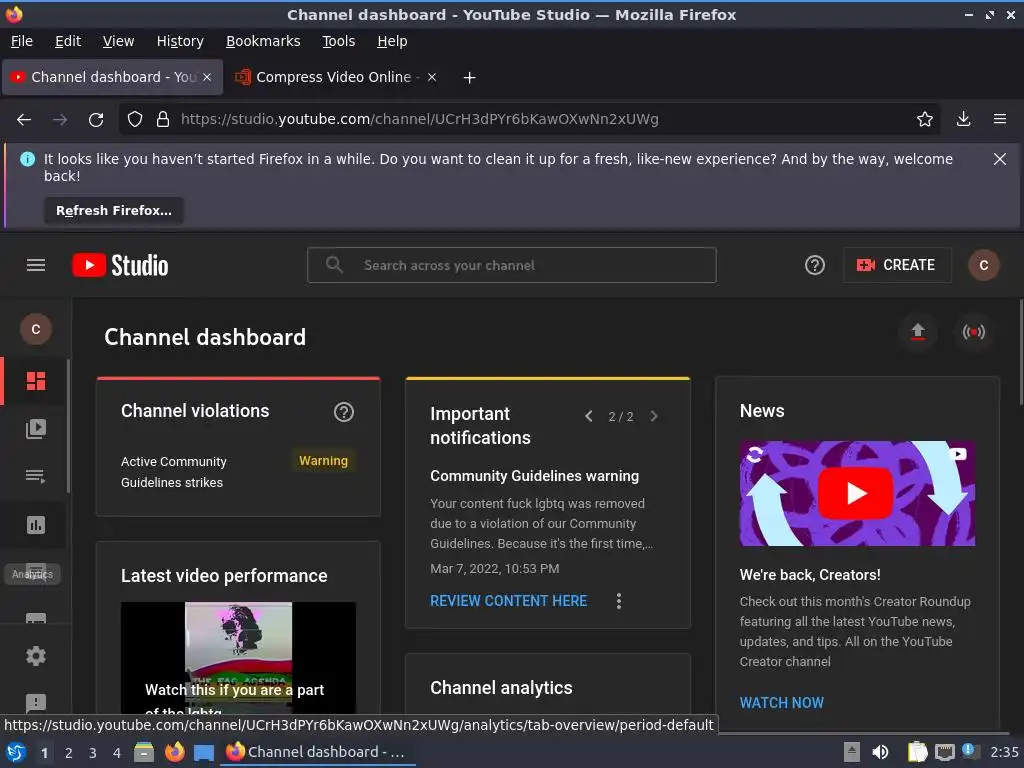The image size is (1024, 768).
Task: Open the Tools menu
Action: [338, 41]
